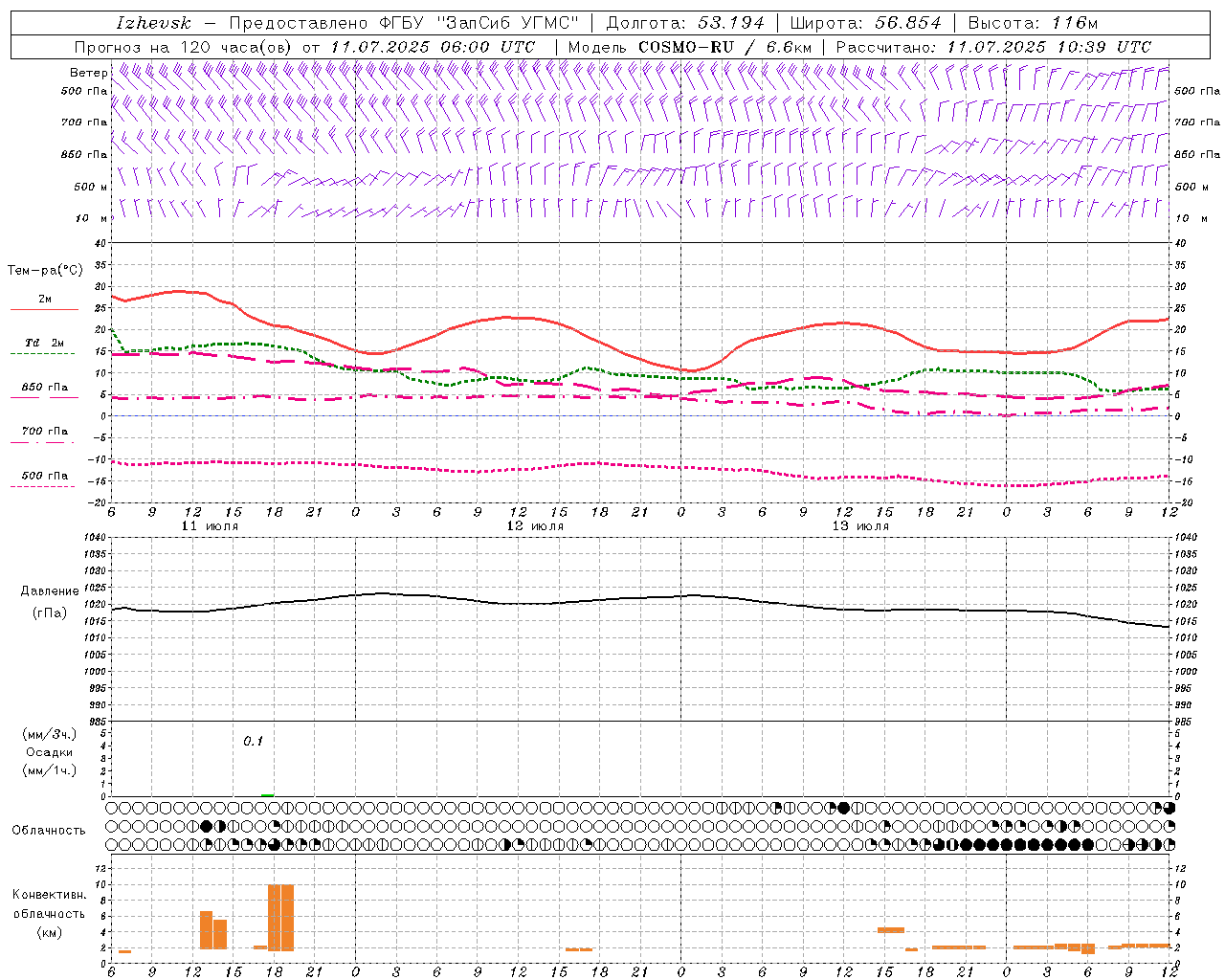This screenshot has height=980, width=1225.
Task: Click the 'Осадки' precipitation label
Action: click(x=50, y=752)
